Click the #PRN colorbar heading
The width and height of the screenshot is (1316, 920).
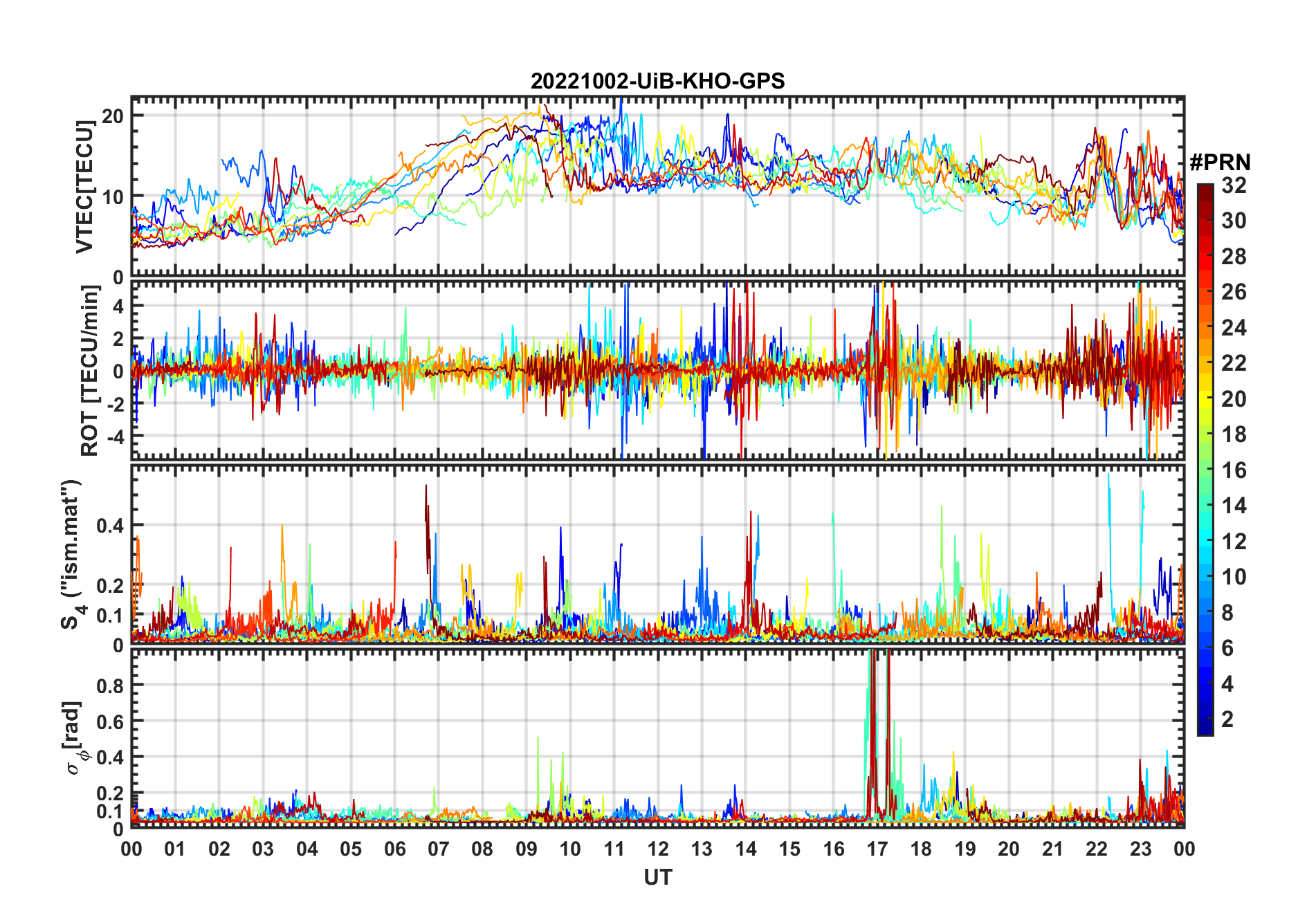click(1220, 163)
